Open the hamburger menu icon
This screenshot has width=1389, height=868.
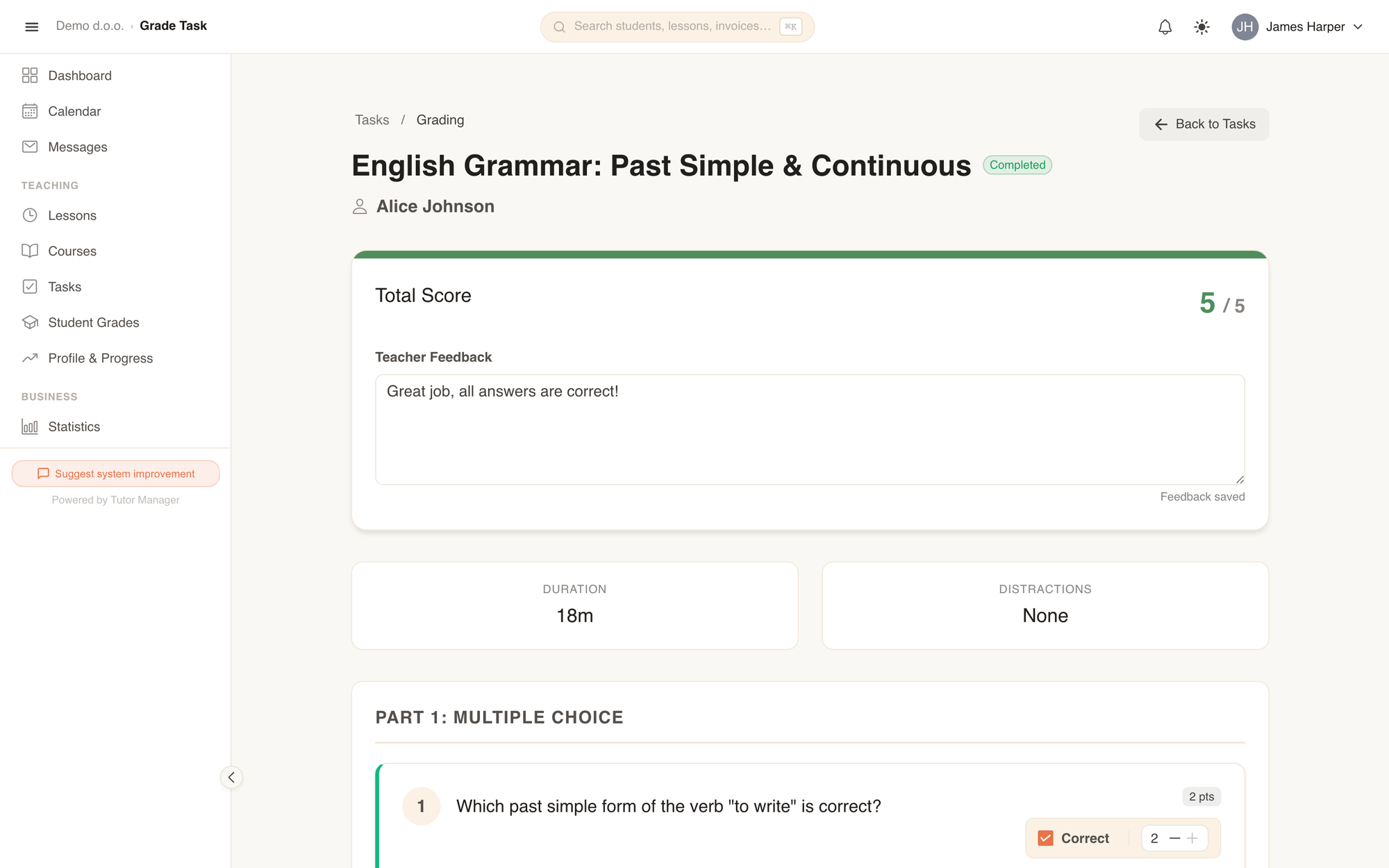click(x=31, y=26)
